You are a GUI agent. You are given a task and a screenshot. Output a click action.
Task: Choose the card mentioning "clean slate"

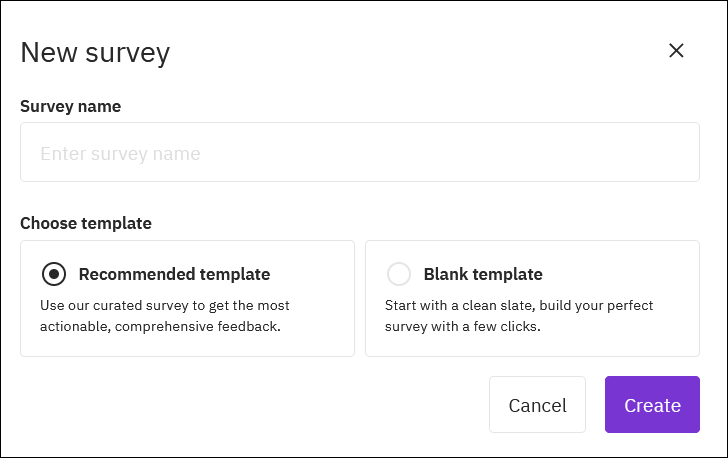pos(532,298)
